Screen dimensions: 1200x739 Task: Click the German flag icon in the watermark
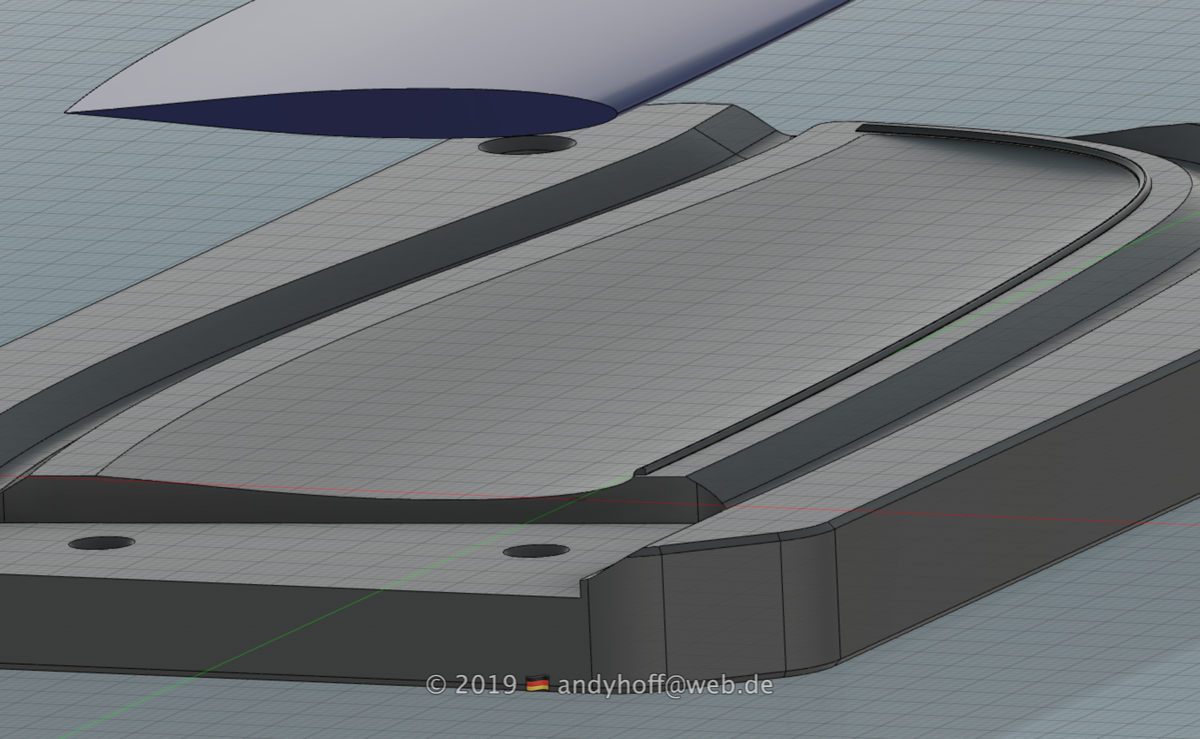point(538,685)
